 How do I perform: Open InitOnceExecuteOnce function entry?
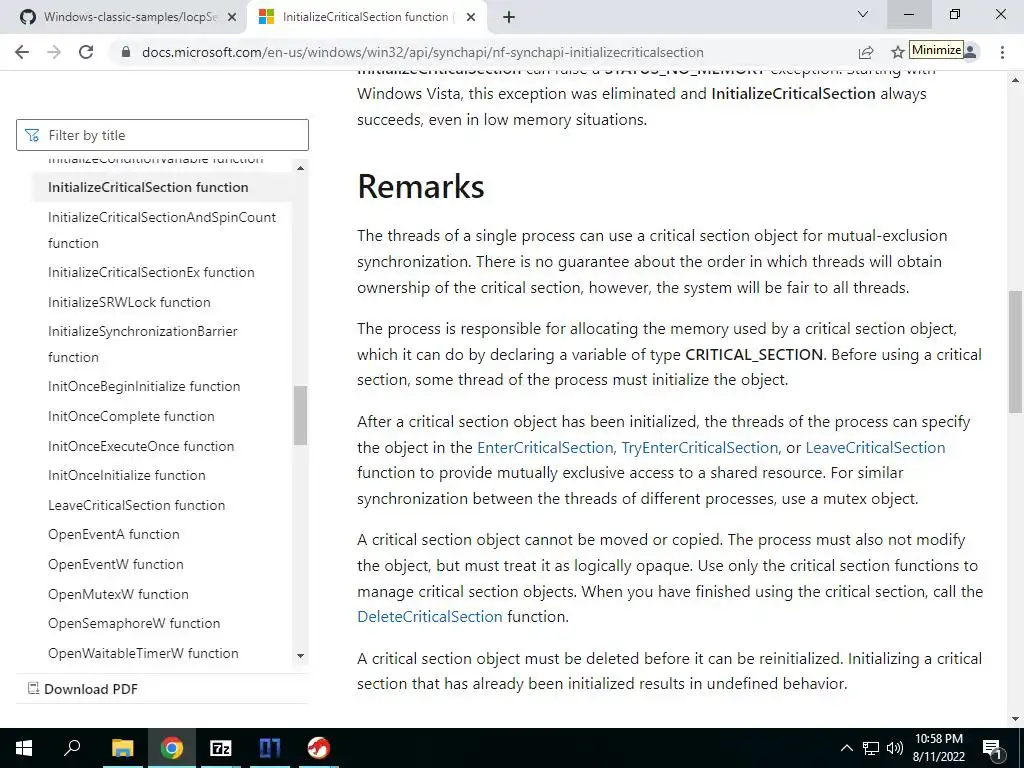pyautogui.click(x=141, y=447)
